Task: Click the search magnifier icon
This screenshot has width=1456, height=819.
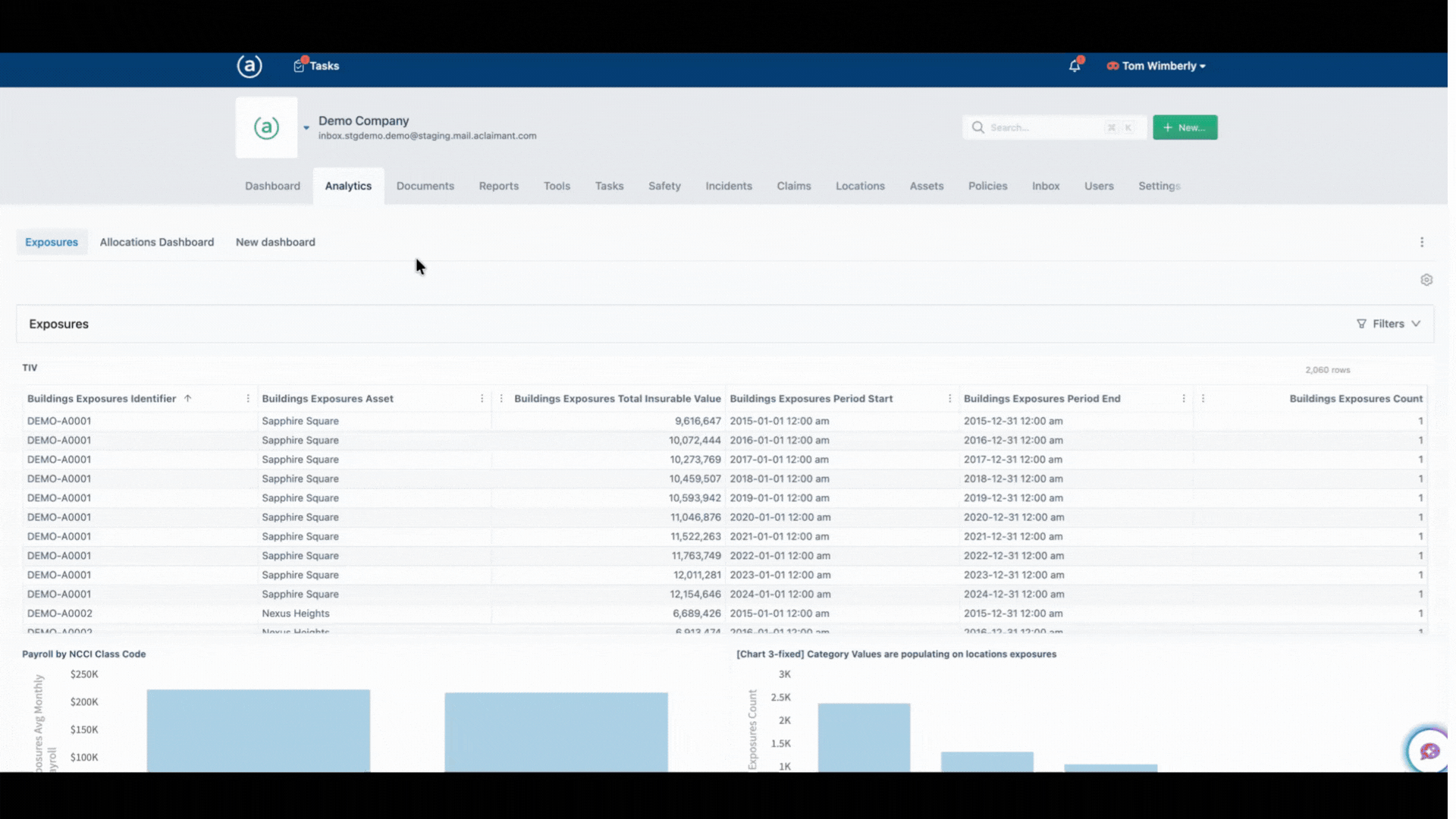Action: tap(977, 127)
